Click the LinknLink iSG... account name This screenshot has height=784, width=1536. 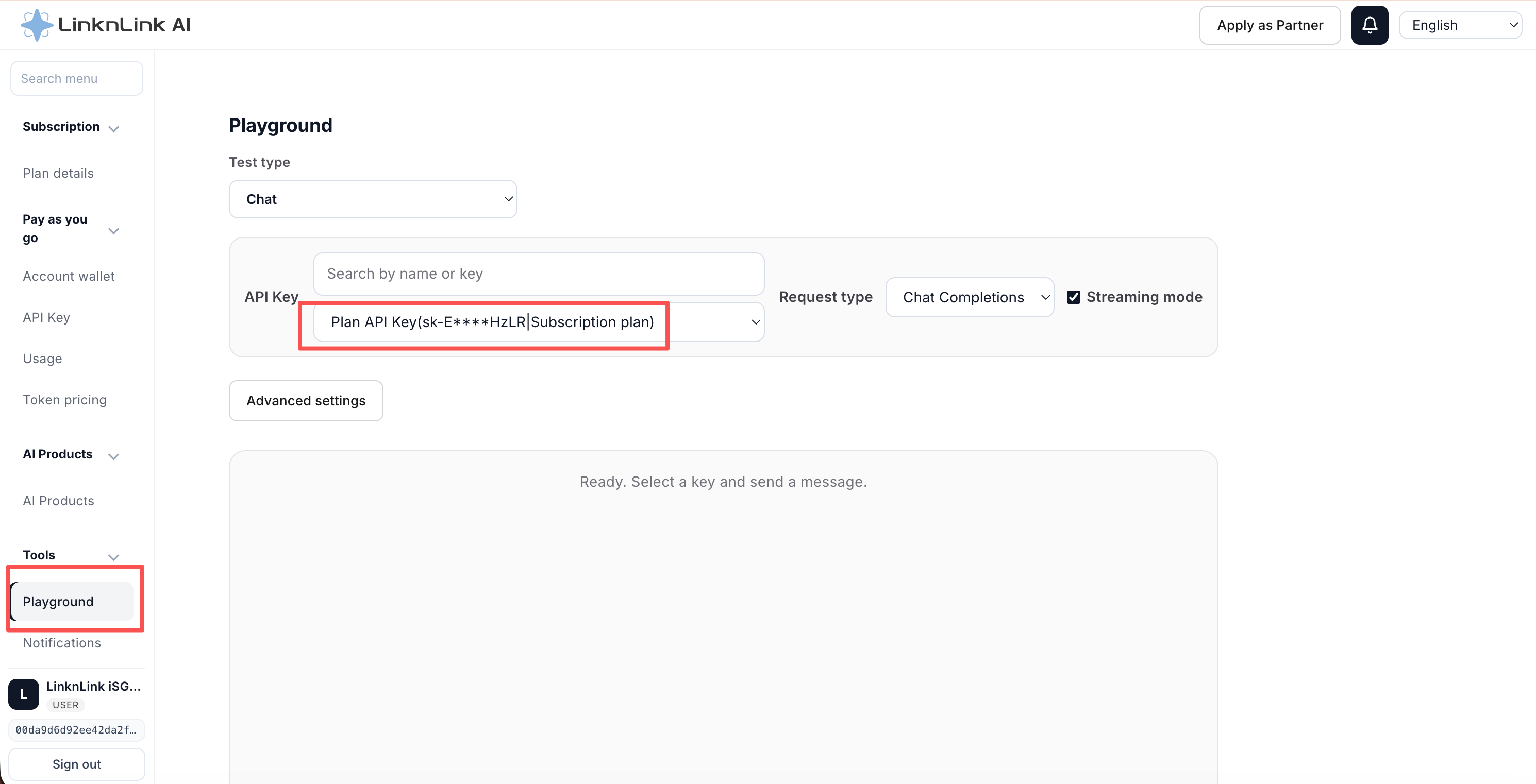(94, 686)
